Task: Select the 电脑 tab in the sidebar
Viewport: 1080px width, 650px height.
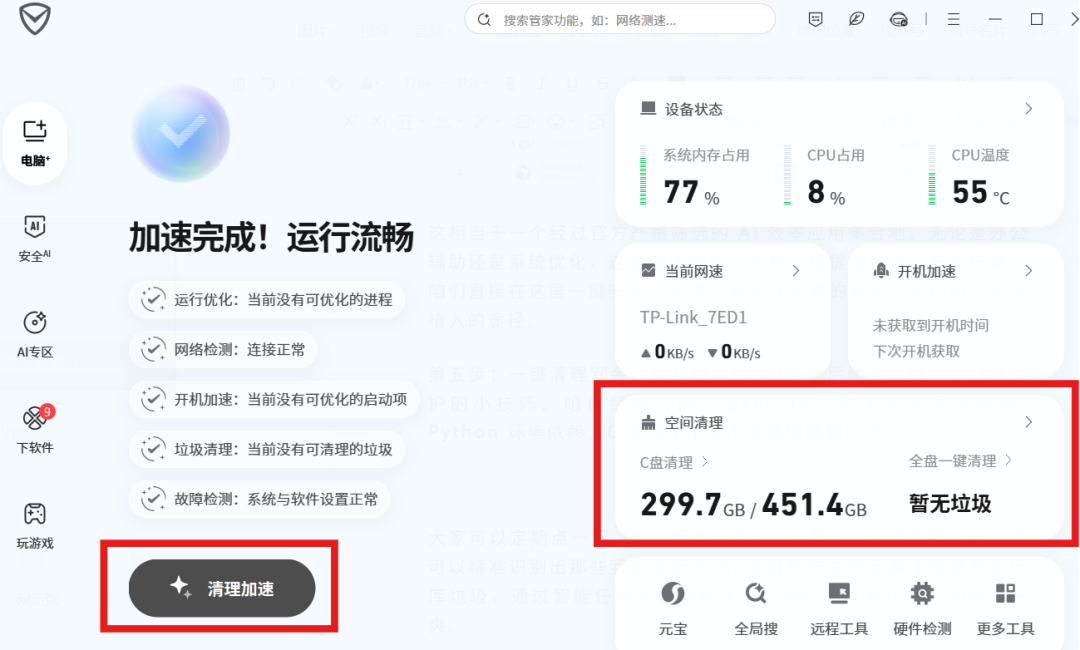Action: click(x=35, y=142)
